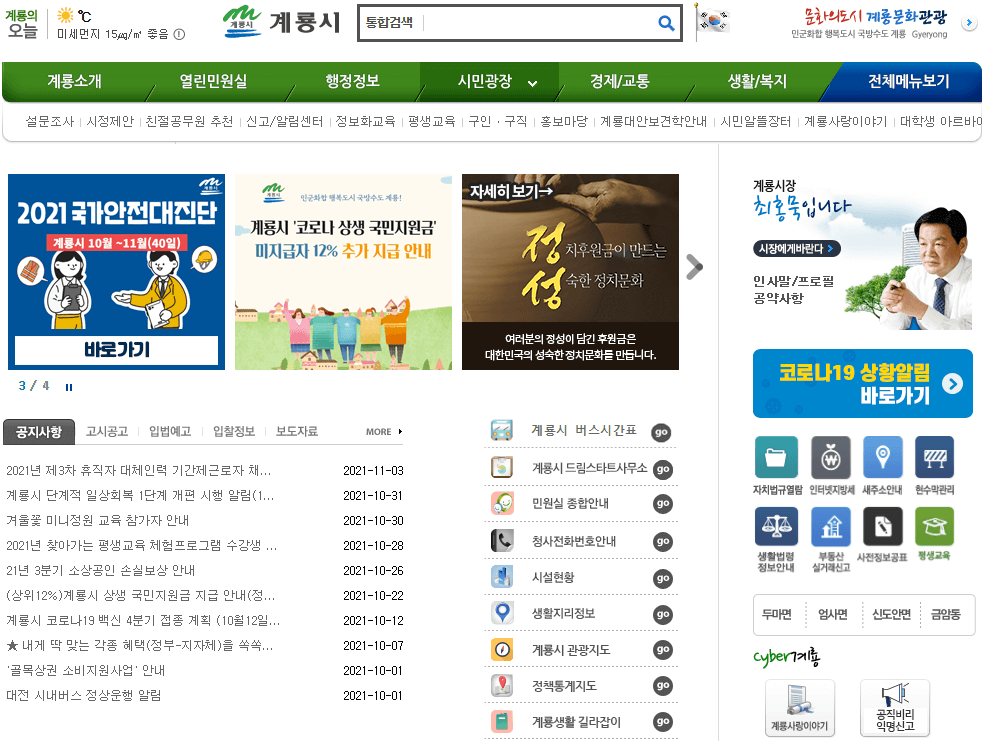Open 전체메뉴보기 full menu
This screenshot has width=984, height=741.
[908, 81]
